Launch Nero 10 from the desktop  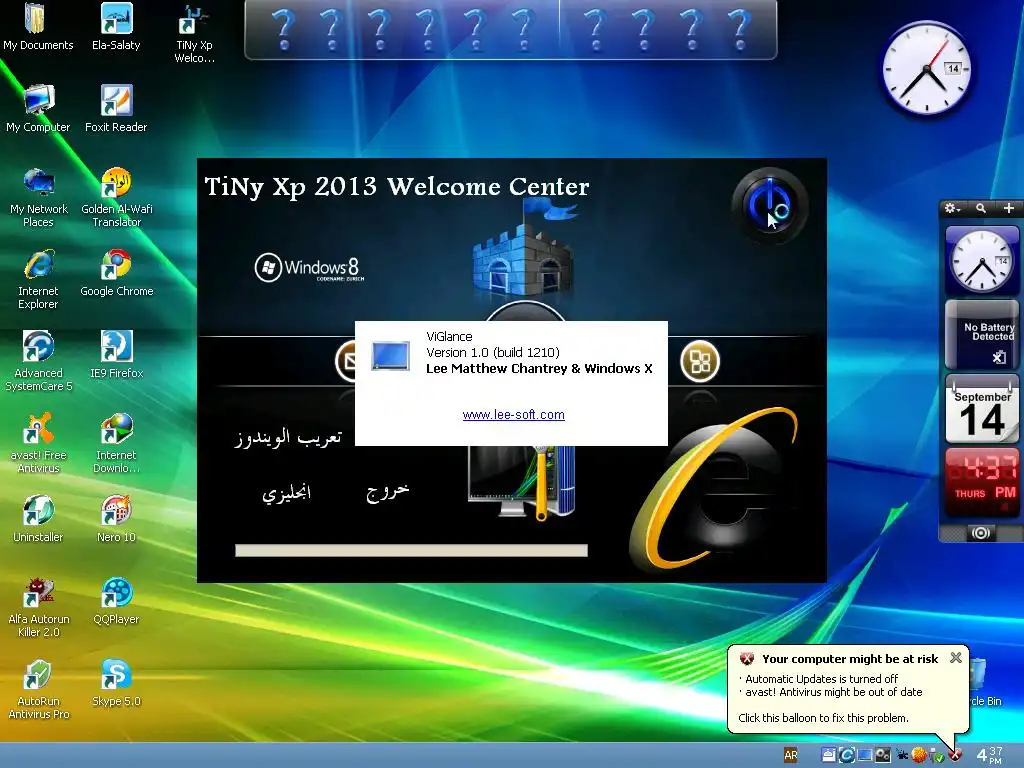tap(116, 519)
